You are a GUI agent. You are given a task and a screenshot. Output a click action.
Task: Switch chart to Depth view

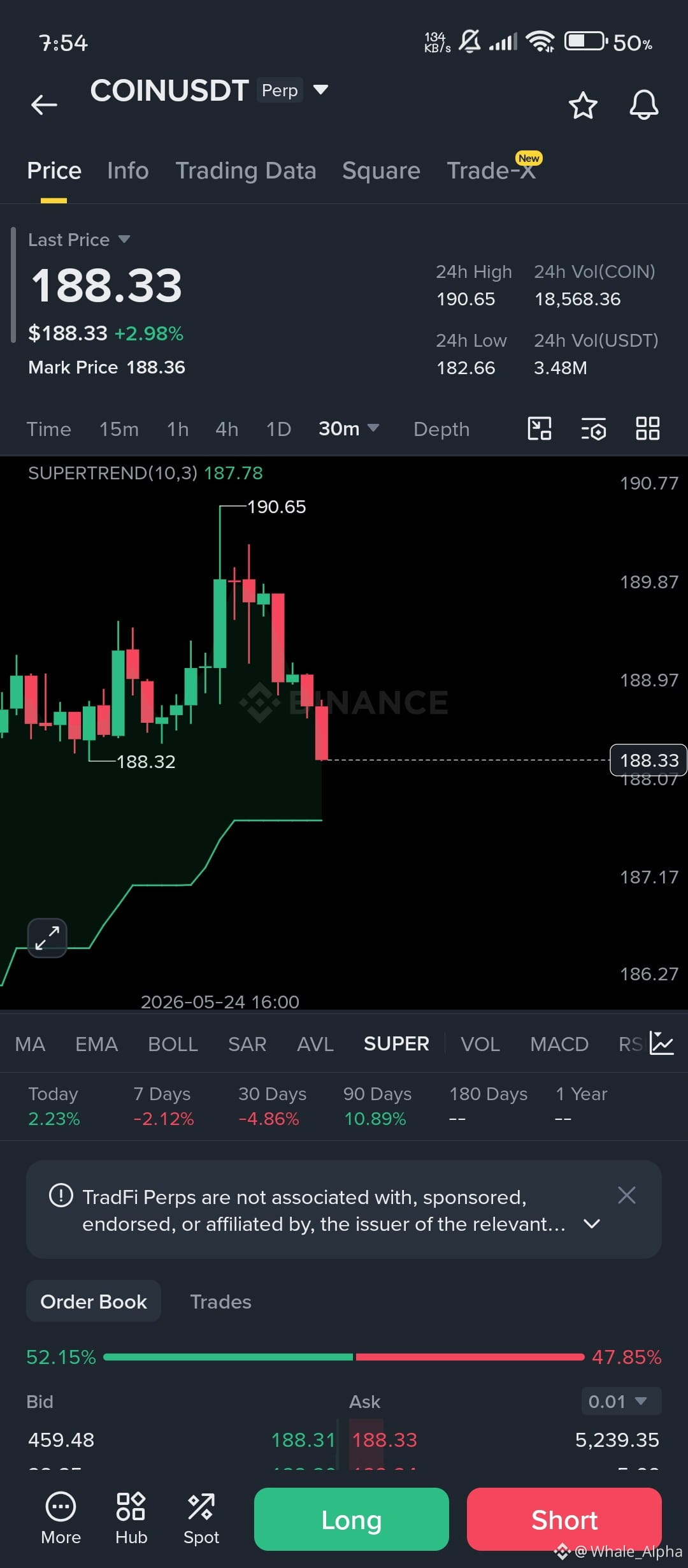coord(441,429)
